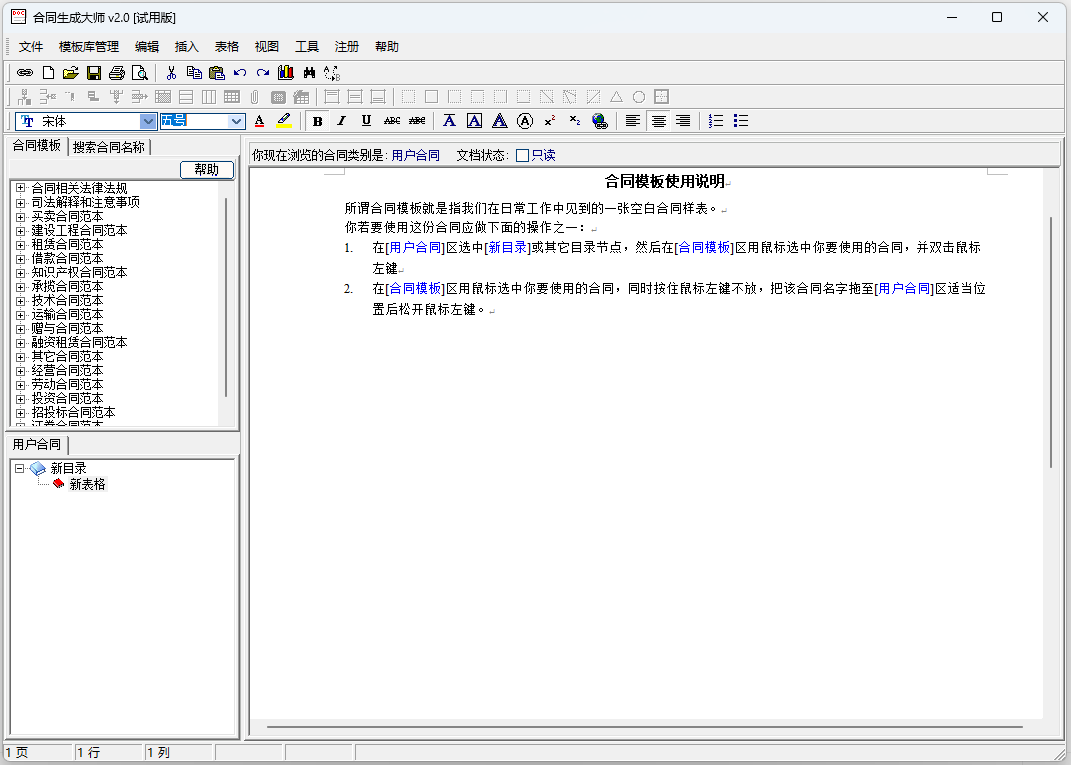The width and height of the screenshot is (1071, 765).
Task: Click the Save floppy disk icon
Action: coord(94,73)
